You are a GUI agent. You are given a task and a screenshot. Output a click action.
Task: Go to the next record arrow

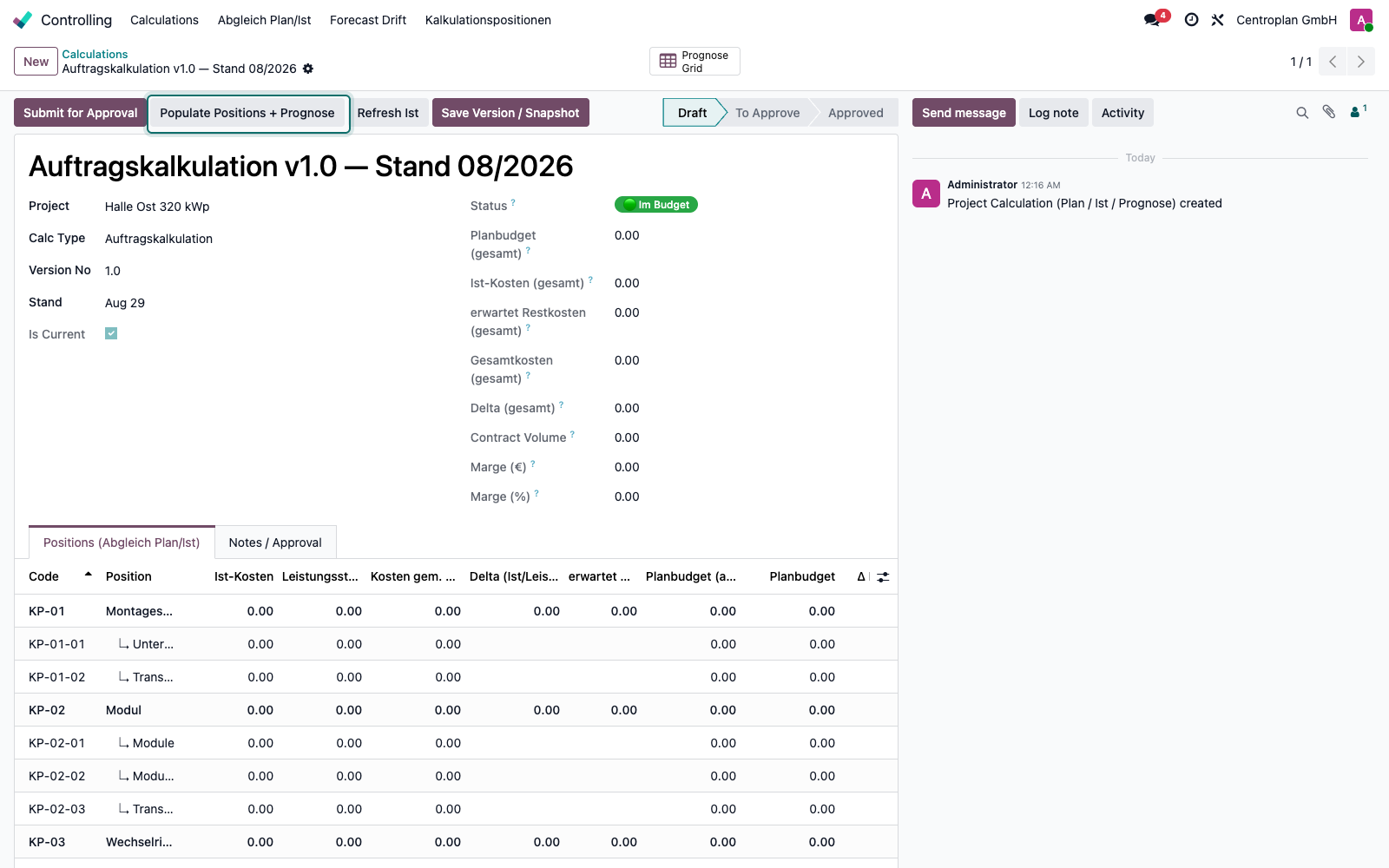pyautogui.click(x=1360, y=62)
